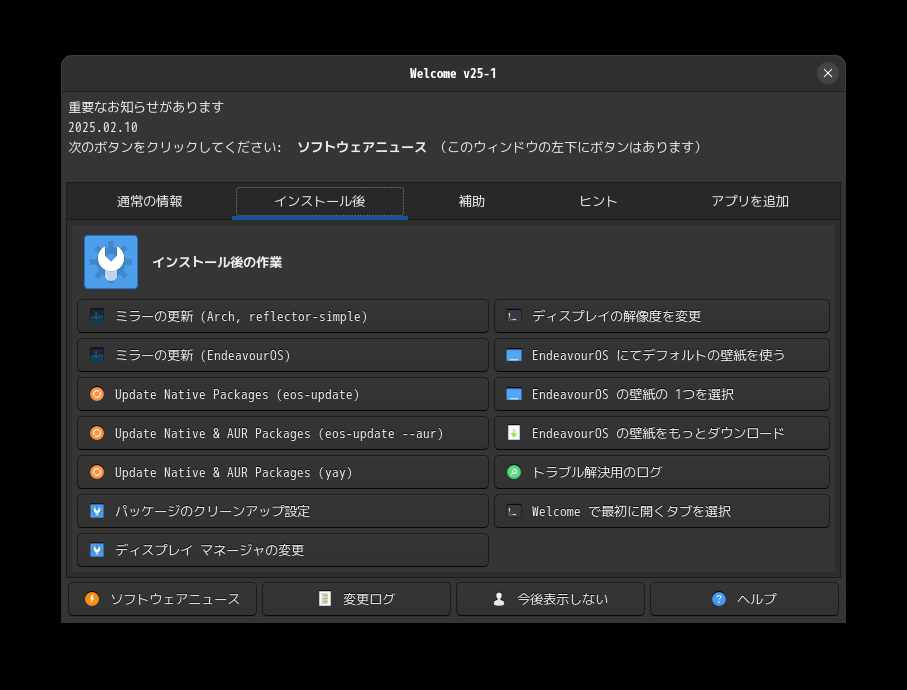Click the blue icon on パッケージのクリーンアップ設定

pos(97,511)
